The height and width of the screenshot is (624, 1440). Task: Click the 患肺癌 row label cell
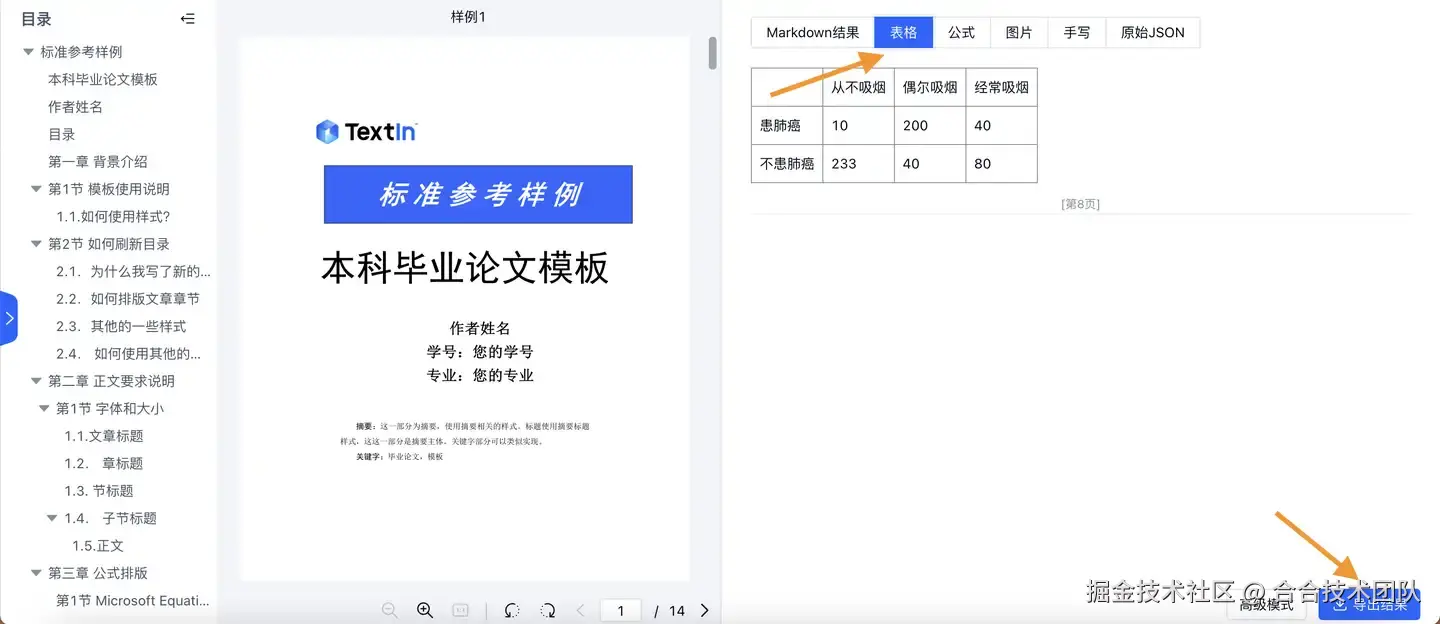tap(787, 125)
